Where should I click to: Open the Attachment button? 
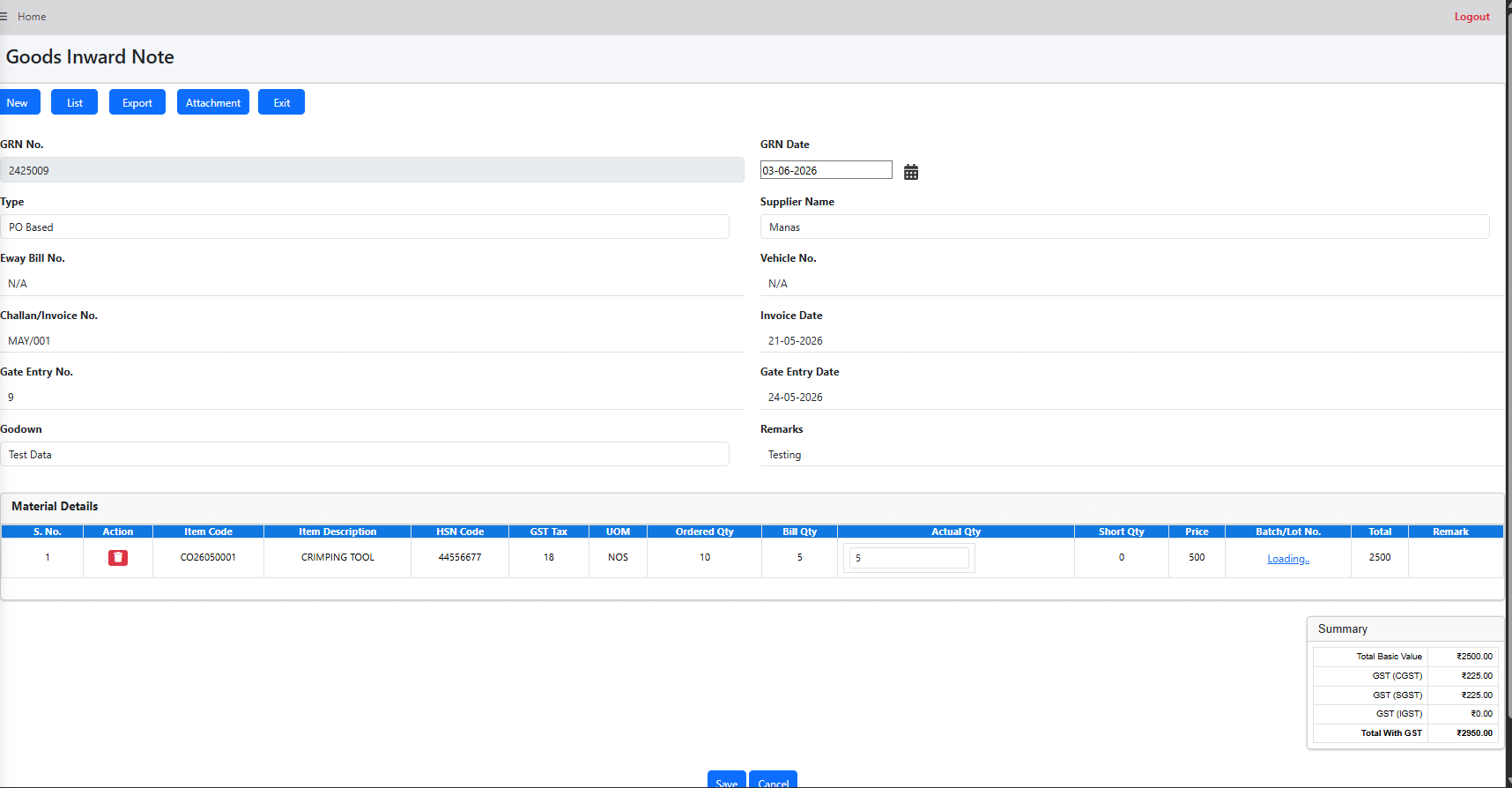click(213, 102)
